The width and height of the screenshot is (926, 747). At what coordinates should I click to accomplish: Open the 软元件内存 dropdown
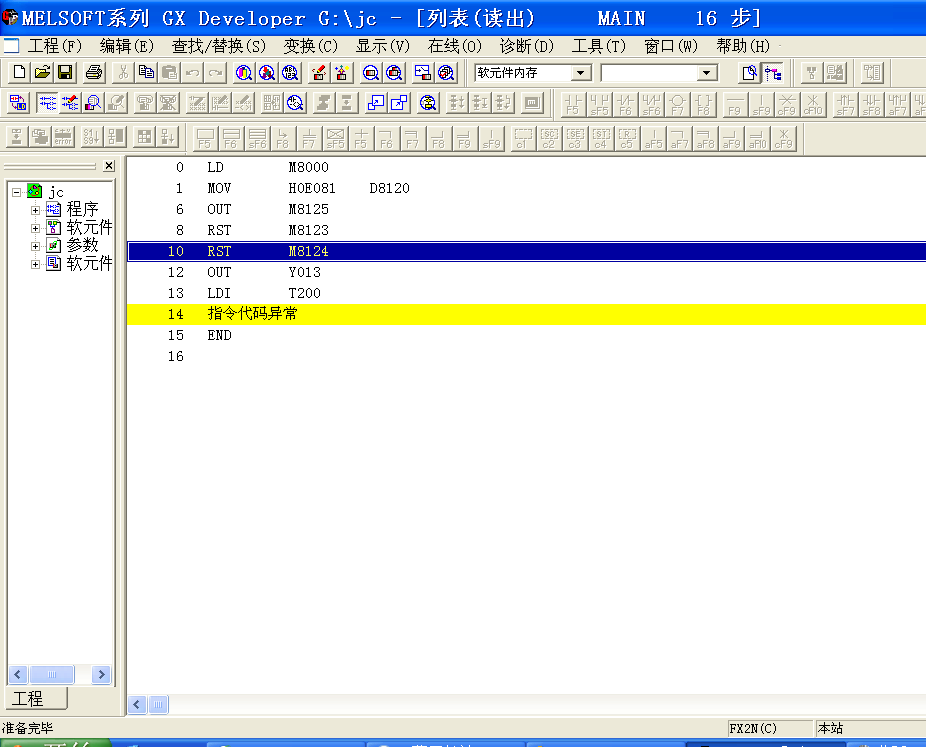(580, 73)
